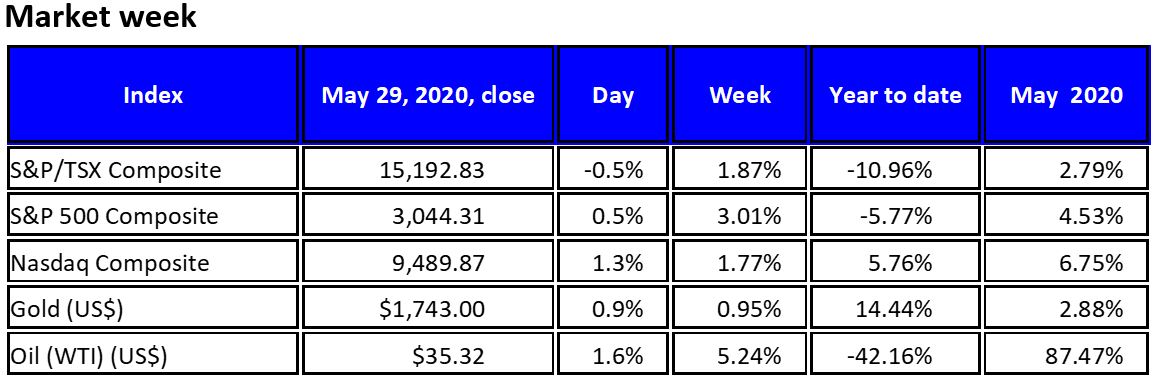The height and width of the screenshot is (381, 1155).
Task: Select the Market week title text
Action: tap(101, 15)
